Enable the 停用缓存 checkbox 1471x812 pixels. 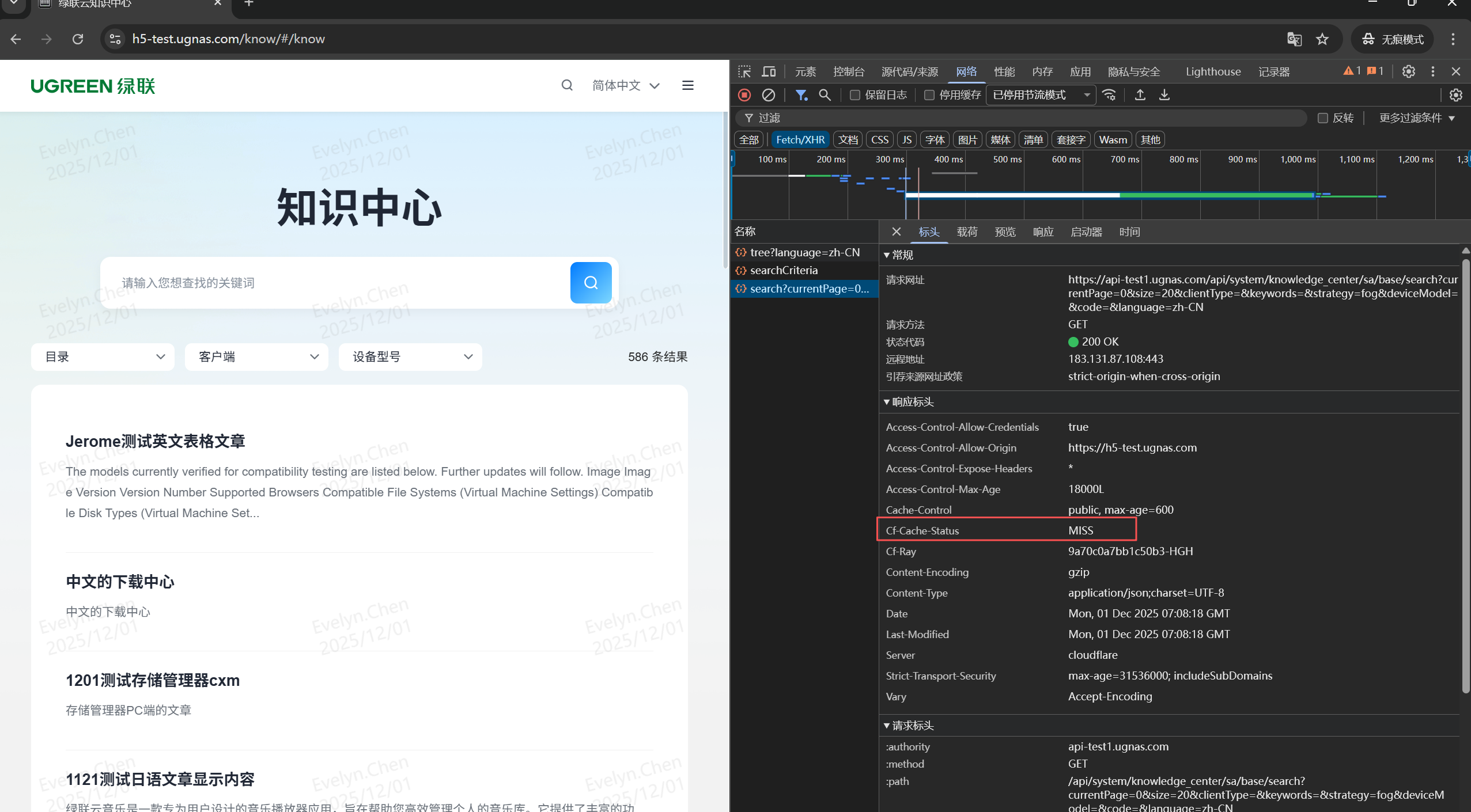(x=929, y=95)
